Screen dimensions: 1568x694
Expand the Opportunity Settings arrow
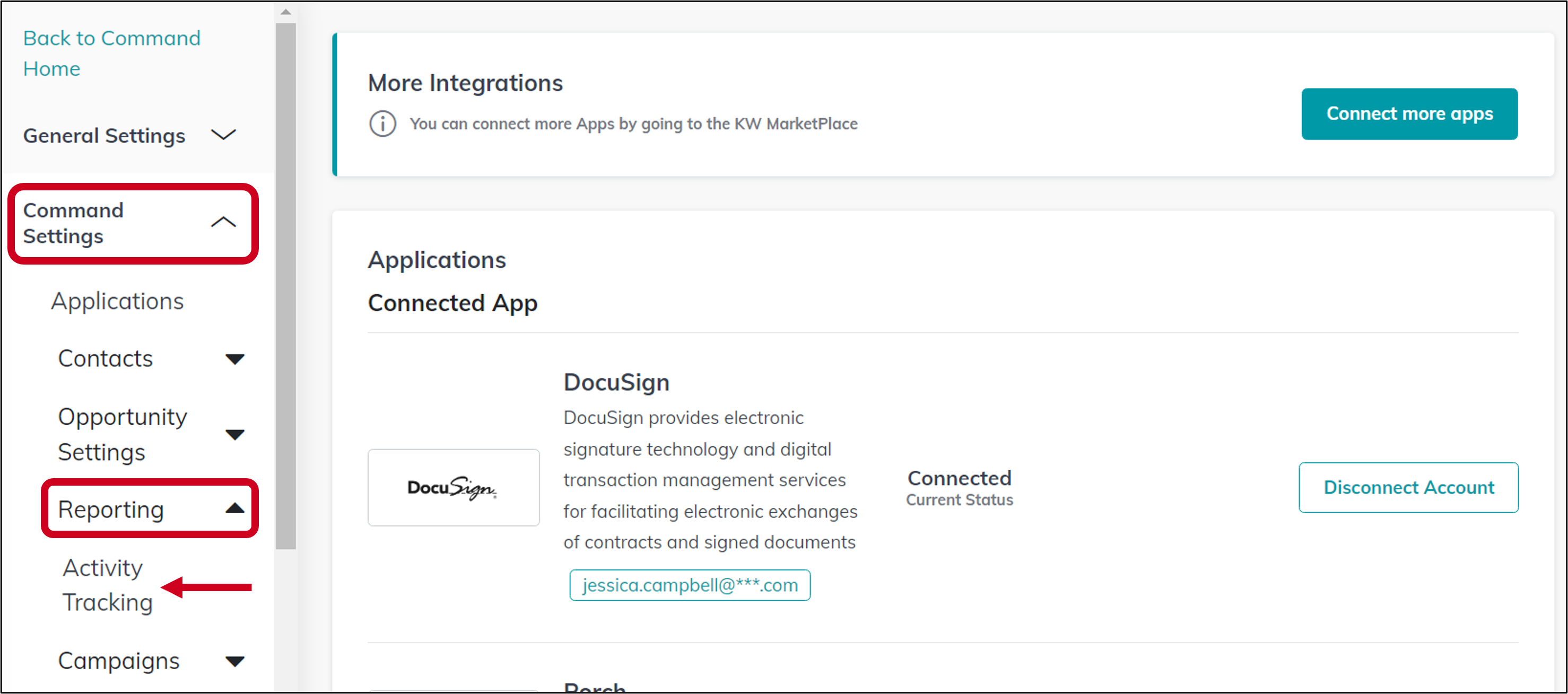pyautogui.click(x=235, y=434)
